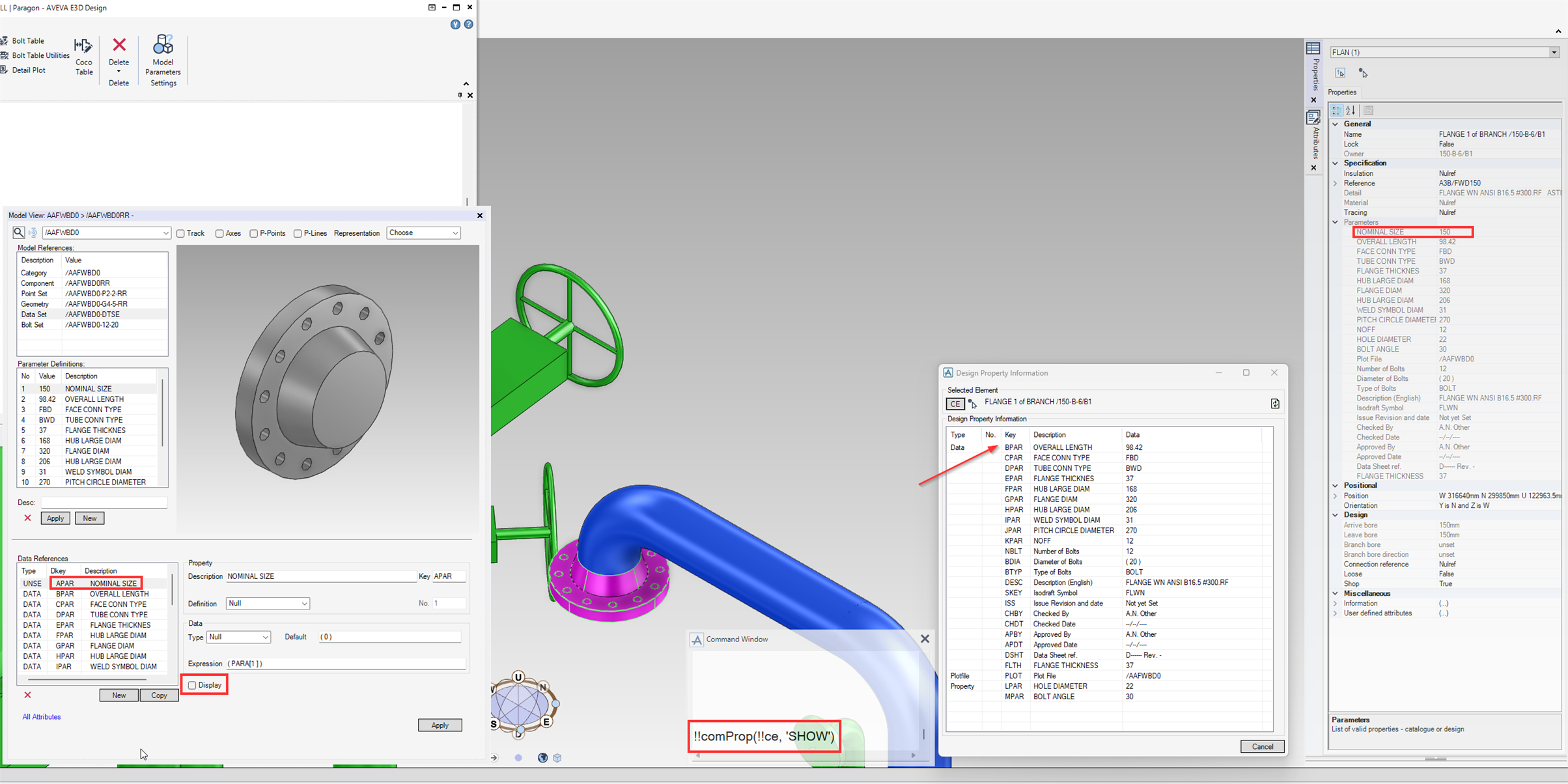Click the export document icon in Design Property Information
Image resolution: width=1568 pixels, height=784 pixels.
1275,404
